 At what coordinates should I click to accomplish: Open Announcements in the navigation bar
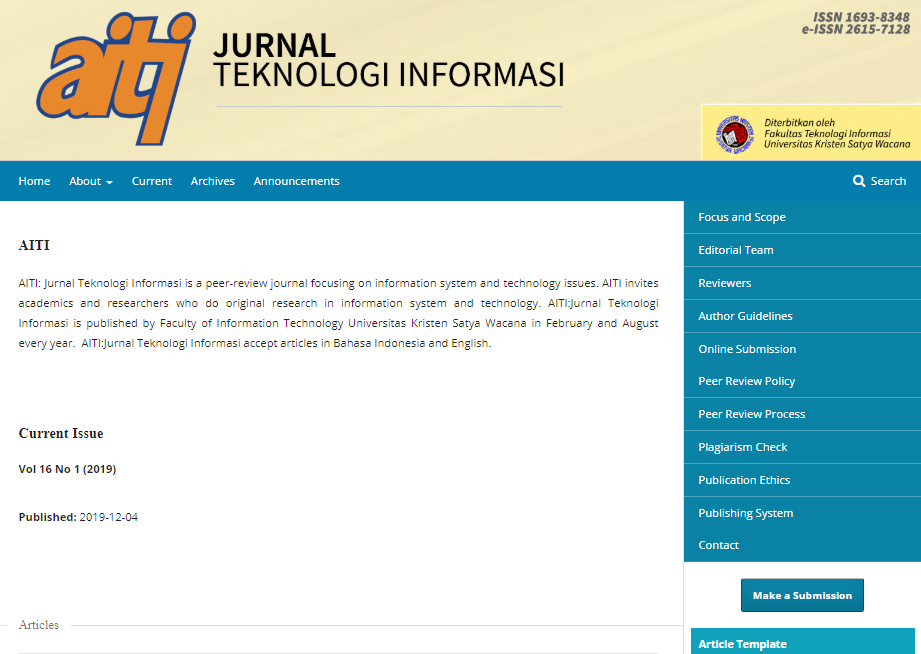[296, 181]
